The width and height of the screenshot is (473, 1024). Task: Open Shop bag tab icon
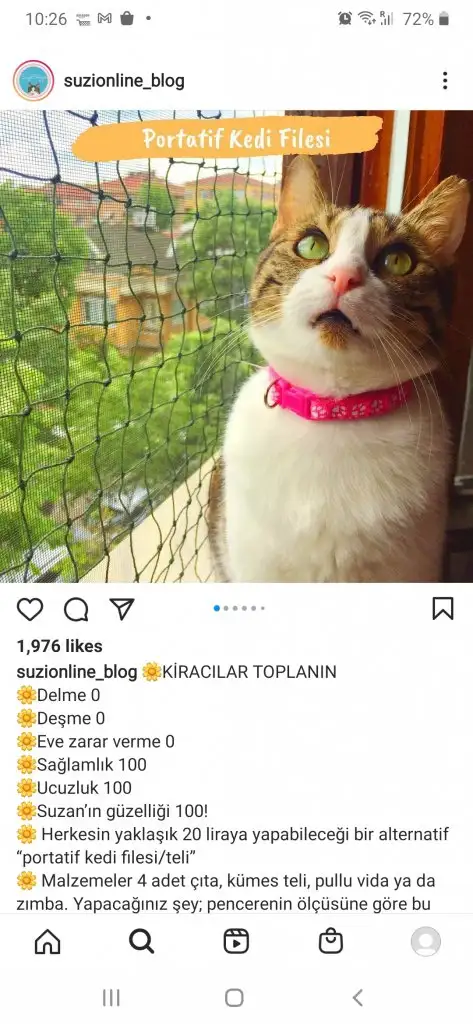331,942
